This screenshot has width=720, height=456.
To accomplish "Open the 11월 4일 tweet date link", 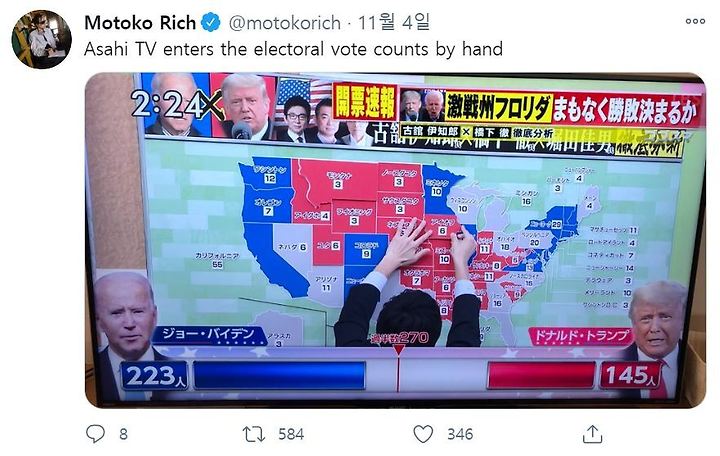I will [394, 22].
